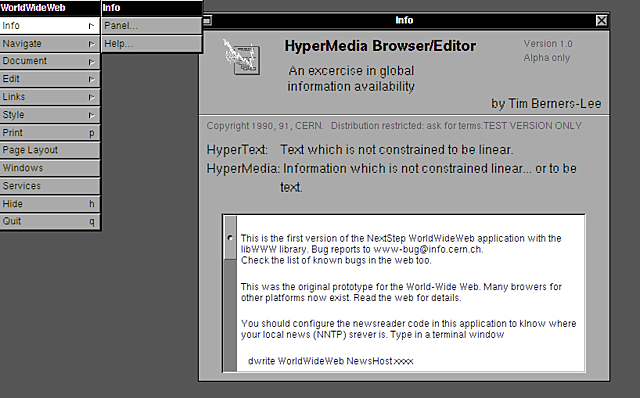The image size is (640, 398).
Task: Open the Document submenu
Action: pyautogui.click(x=50, y=61)
